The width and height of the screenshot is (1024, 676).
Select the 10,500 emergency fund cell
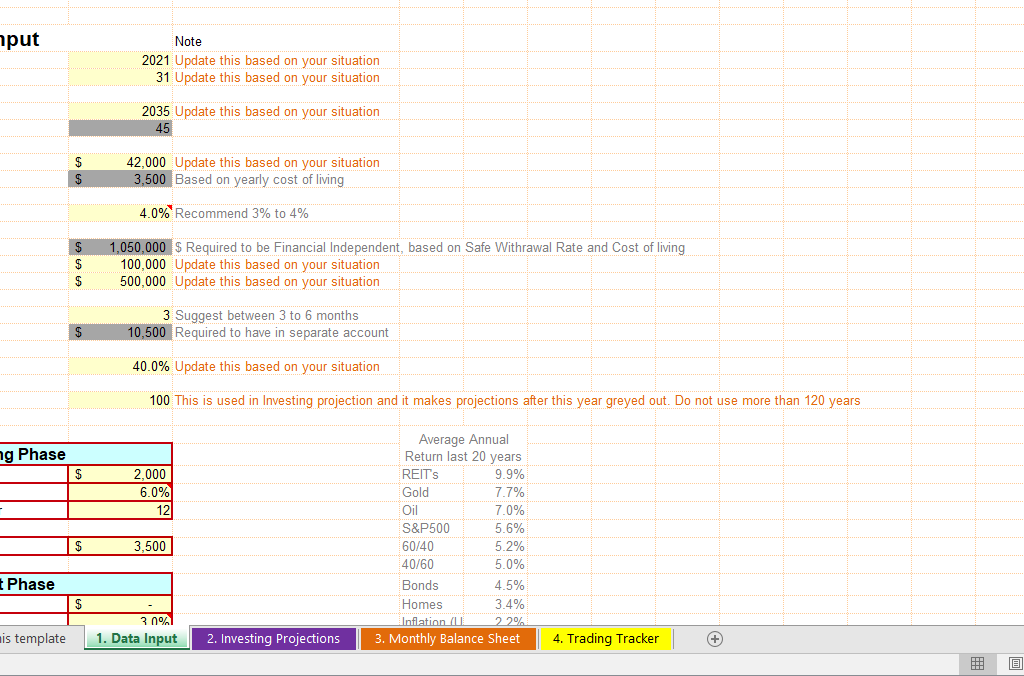coord(121,332)
